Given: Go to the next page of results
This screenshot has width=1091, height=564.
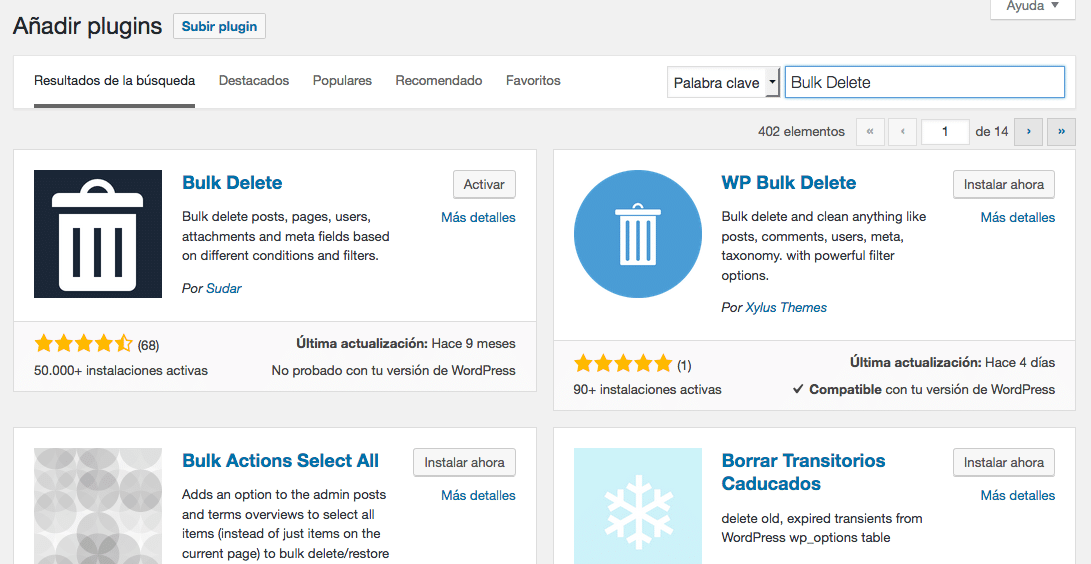Looking at the screenshot, I should [1028, 132].
